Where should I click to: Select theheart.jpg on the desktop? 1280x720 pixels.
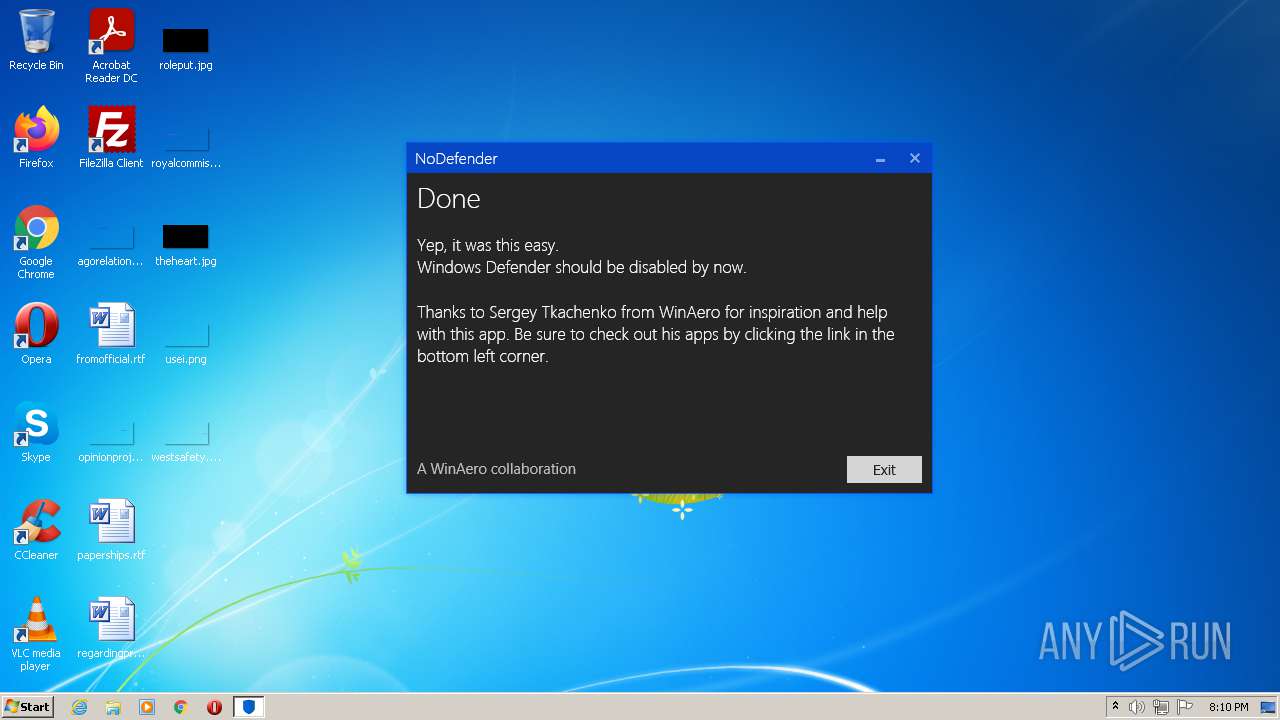pos(186,244)
